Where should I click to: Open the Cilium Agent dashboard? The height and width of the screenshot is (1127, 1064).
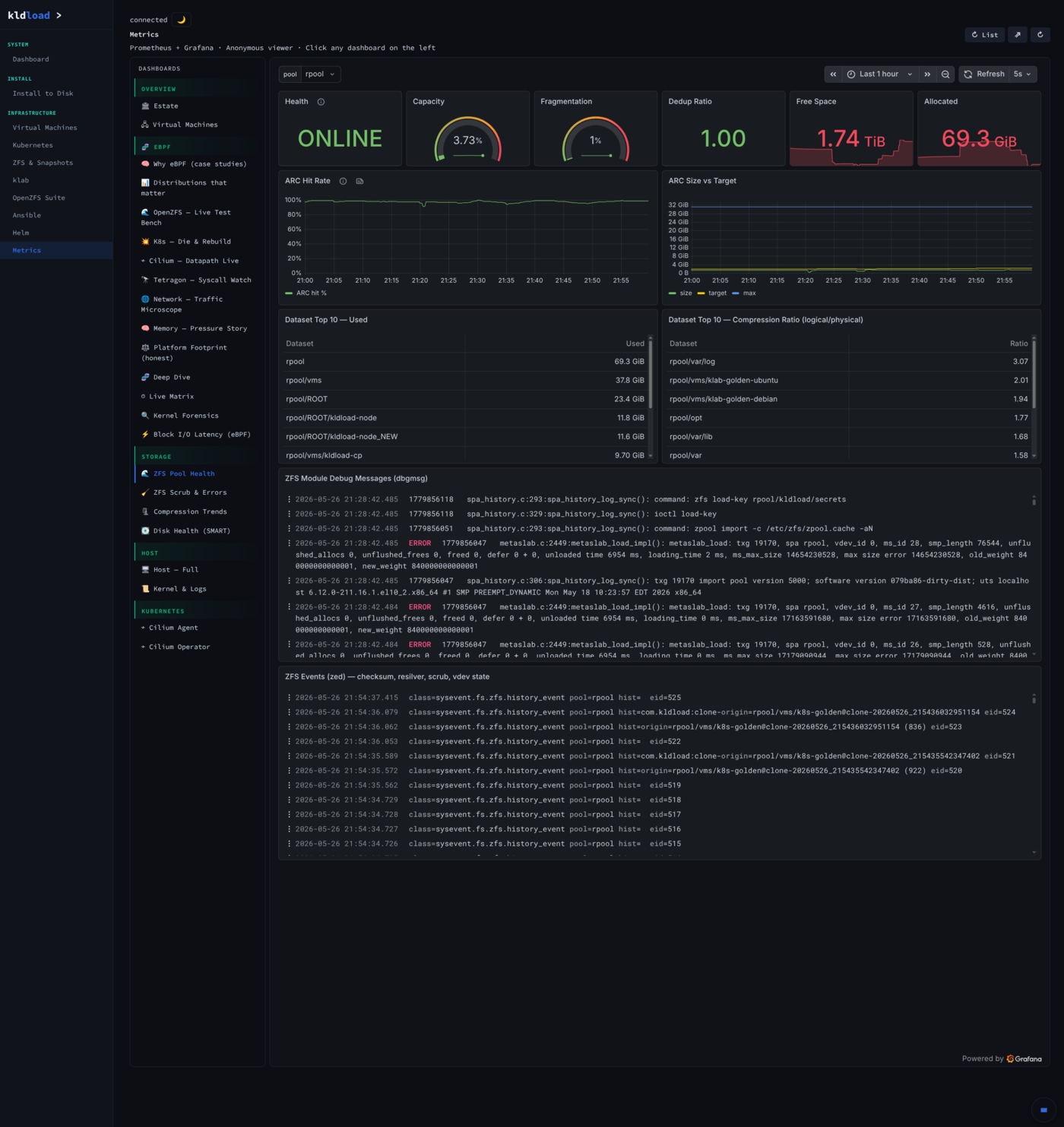tap(197, 628)
